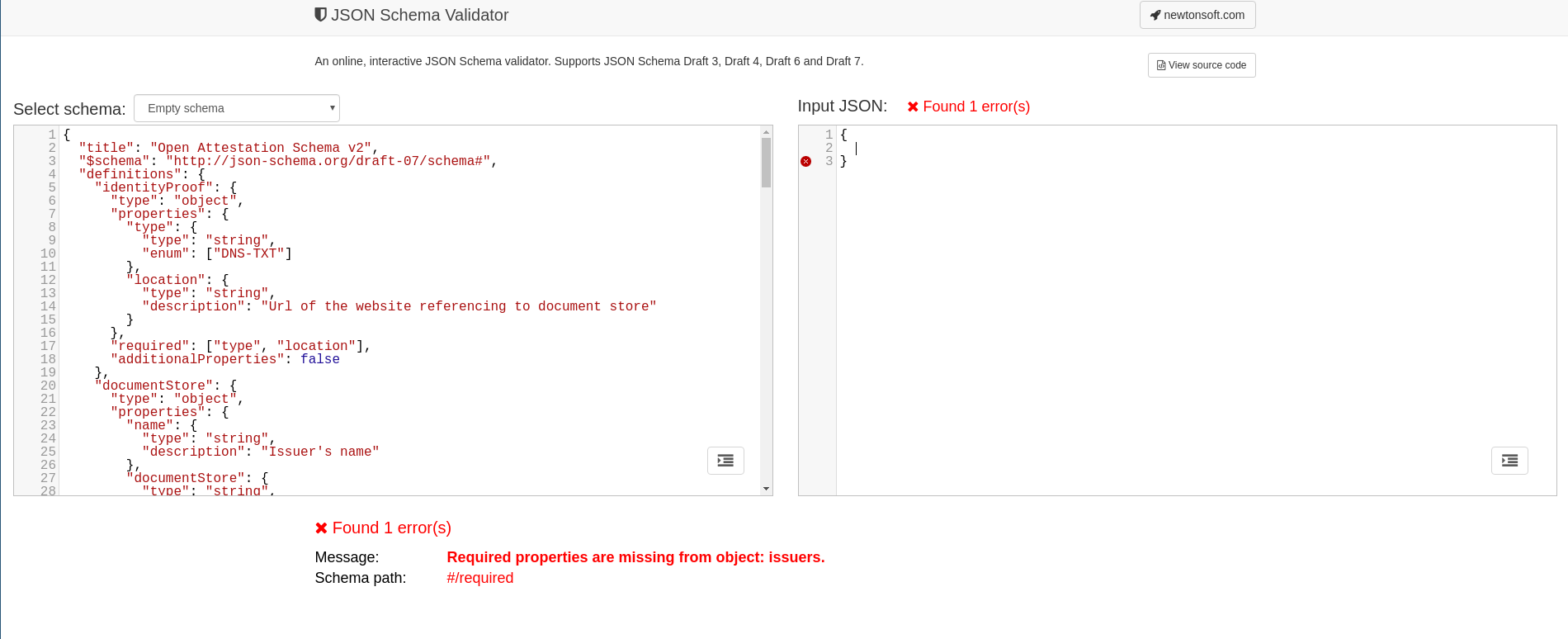
Task: Click line number 14 in schema gutter
Action: [48, 306]
